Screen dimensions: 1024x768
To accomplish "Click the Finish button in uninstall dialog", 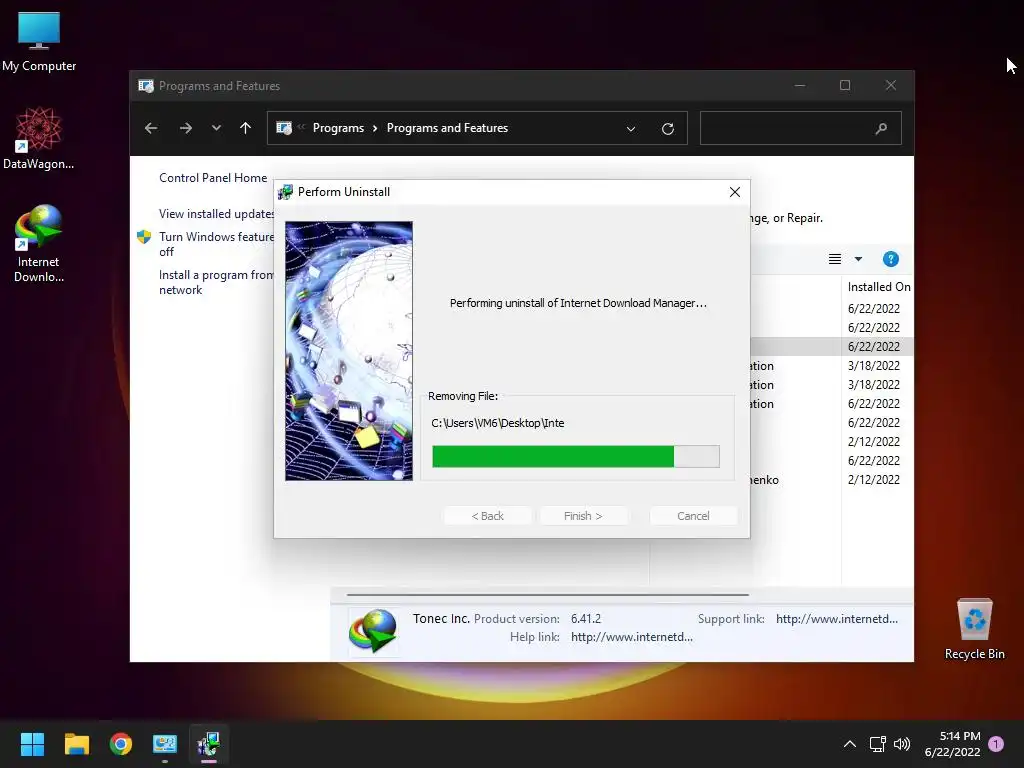I will coord(583,516).
